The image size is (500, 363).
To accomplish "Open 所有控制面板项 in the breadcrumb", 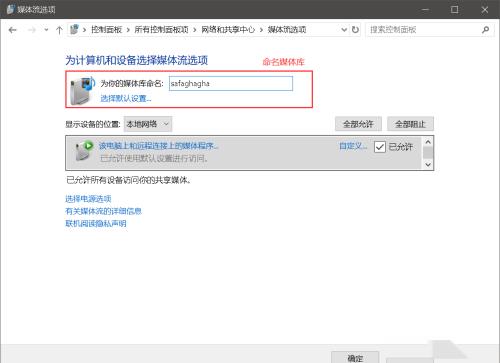I will point(161,30).
